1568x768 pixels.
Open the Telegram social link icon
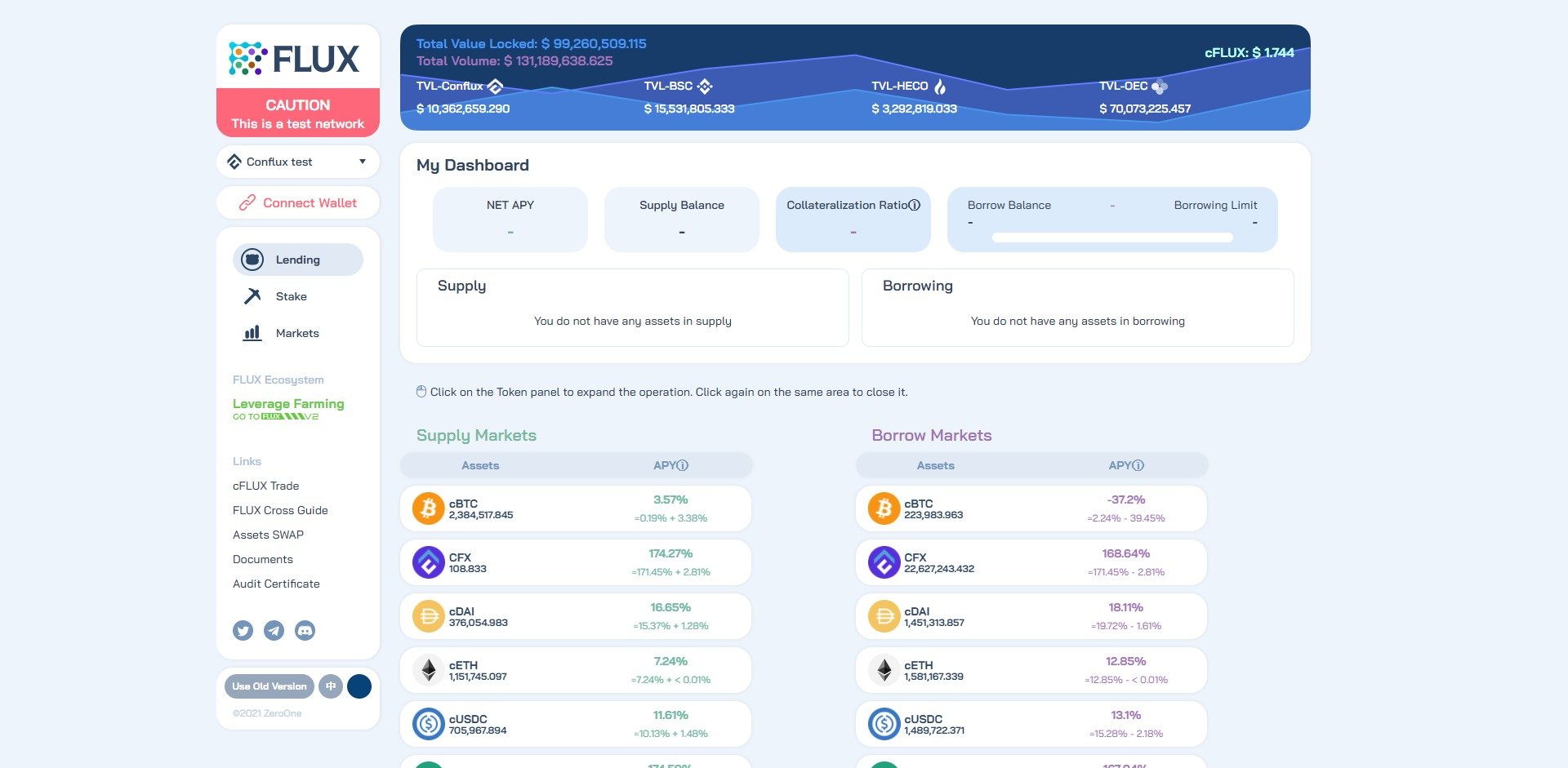[x=274, y=630]
